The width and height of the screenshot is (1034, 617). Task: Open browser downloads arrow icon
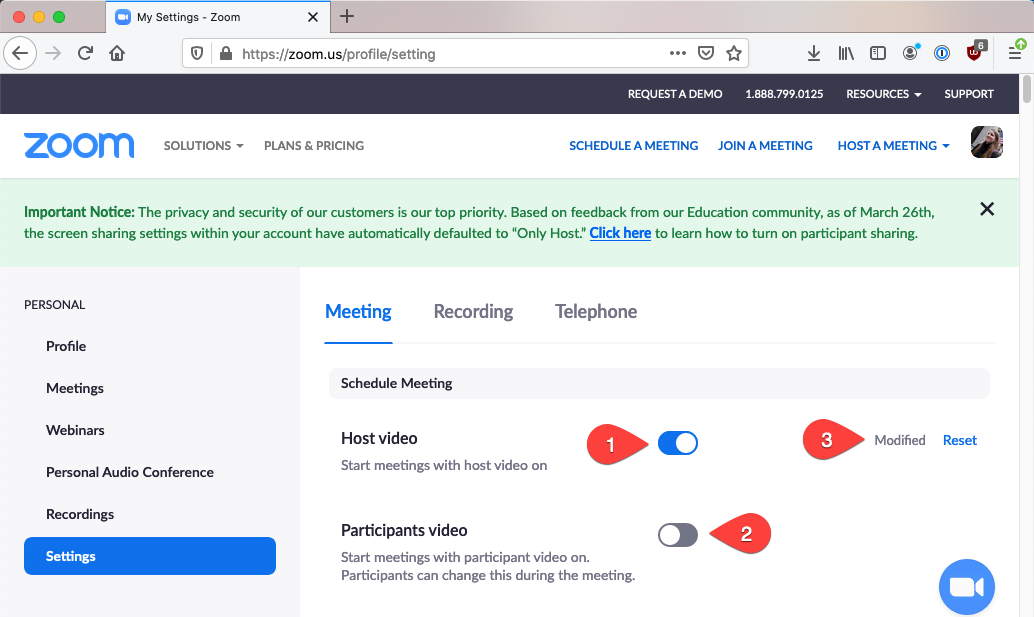click(x=814, y=53)
